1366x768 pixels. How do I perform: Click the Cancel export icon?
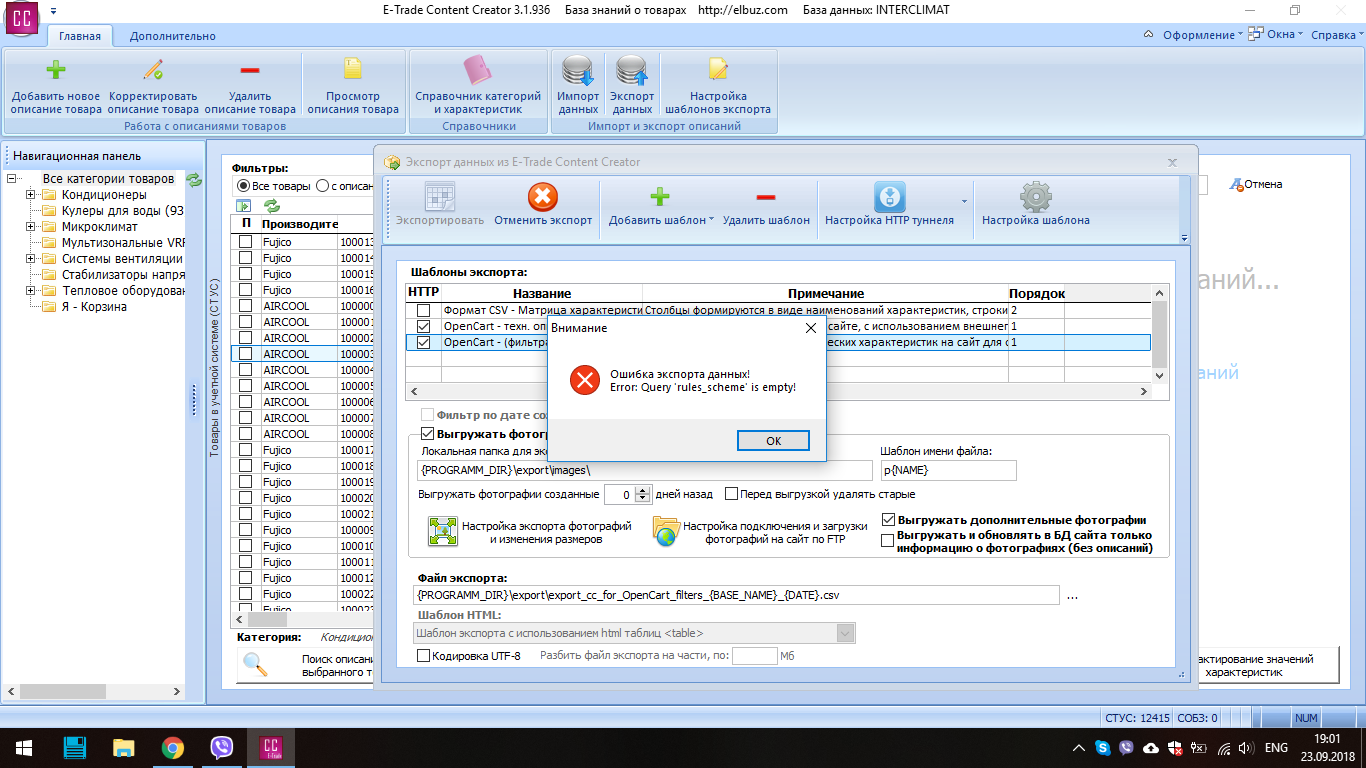[x=543, y=197]
